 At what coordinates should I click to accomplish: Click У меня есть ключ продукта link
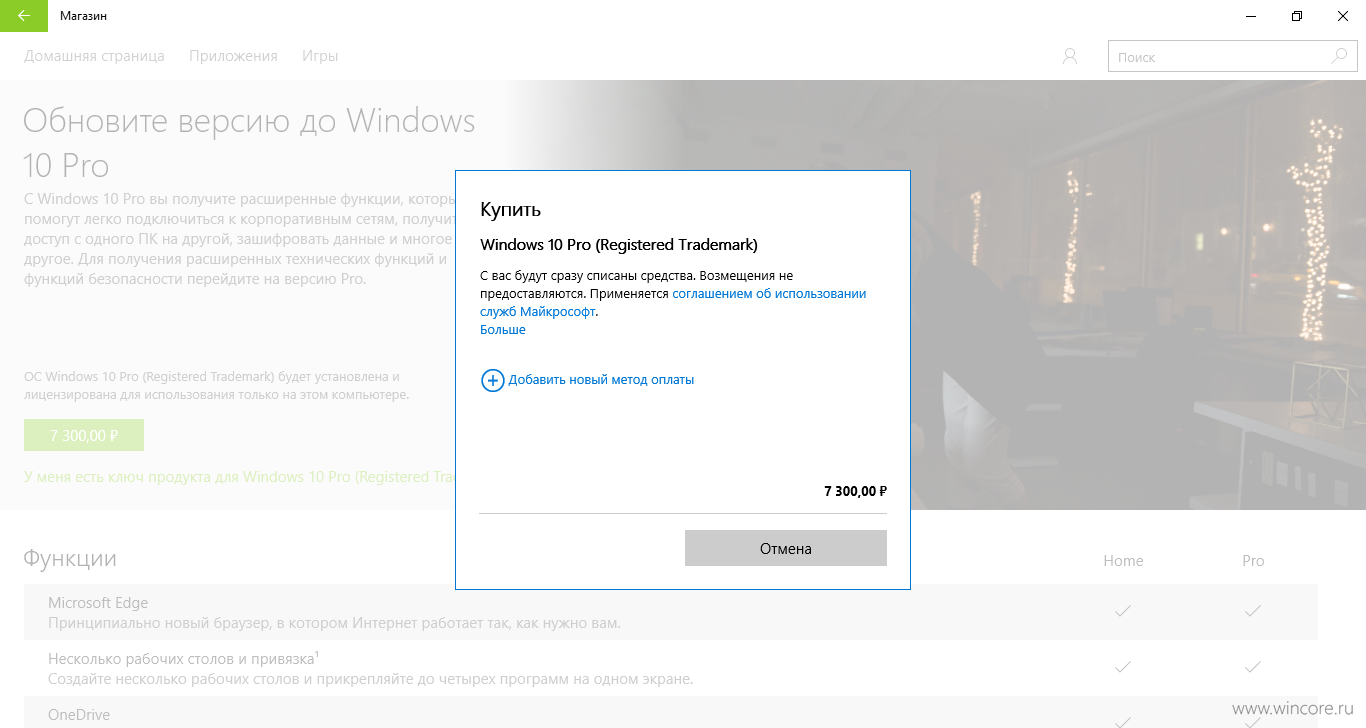(240, 477)
